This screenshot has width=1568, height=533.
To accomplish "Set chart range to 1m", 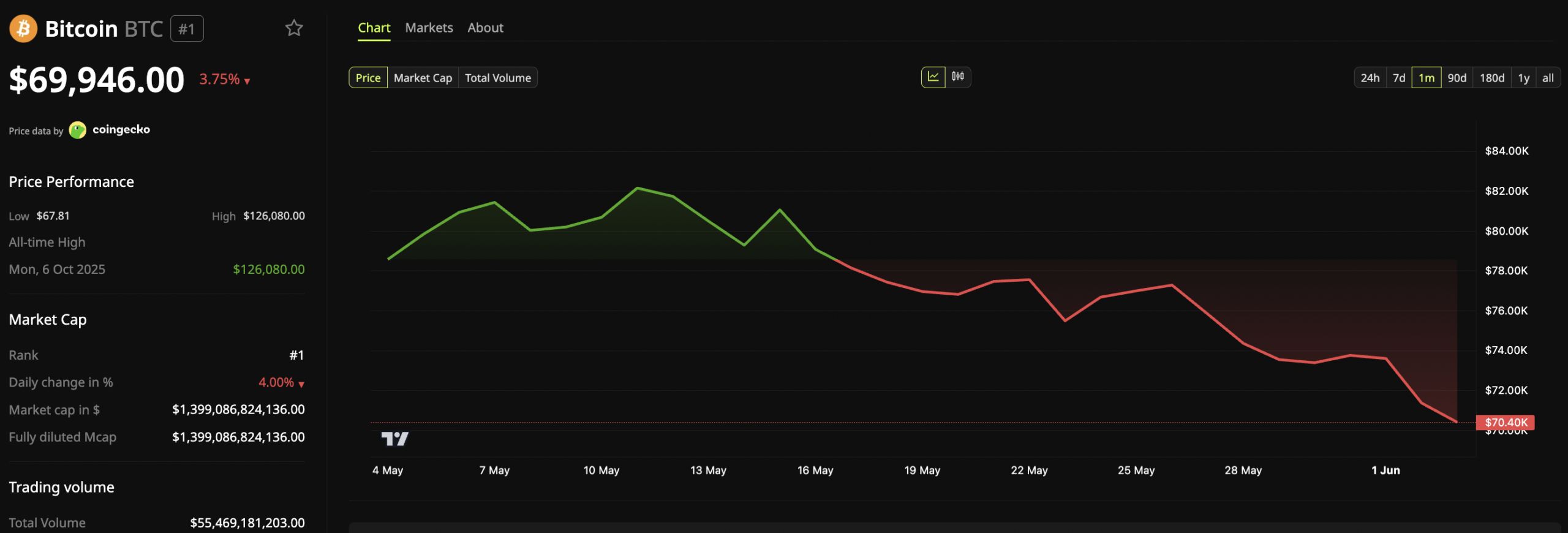I will [1427, 78].
